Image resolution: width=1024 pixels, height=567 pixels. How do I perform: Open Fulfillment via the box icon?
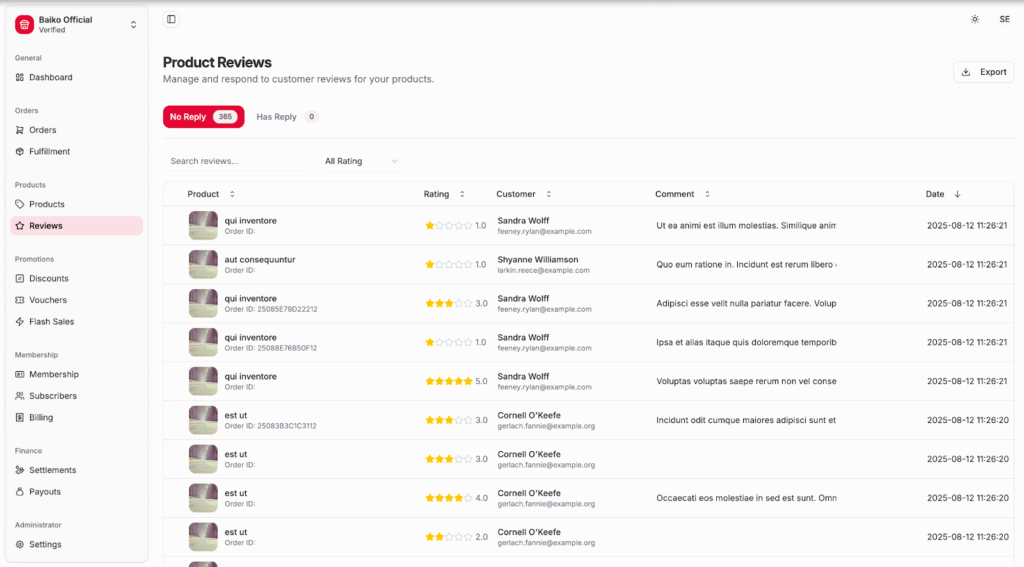point(20,152)
